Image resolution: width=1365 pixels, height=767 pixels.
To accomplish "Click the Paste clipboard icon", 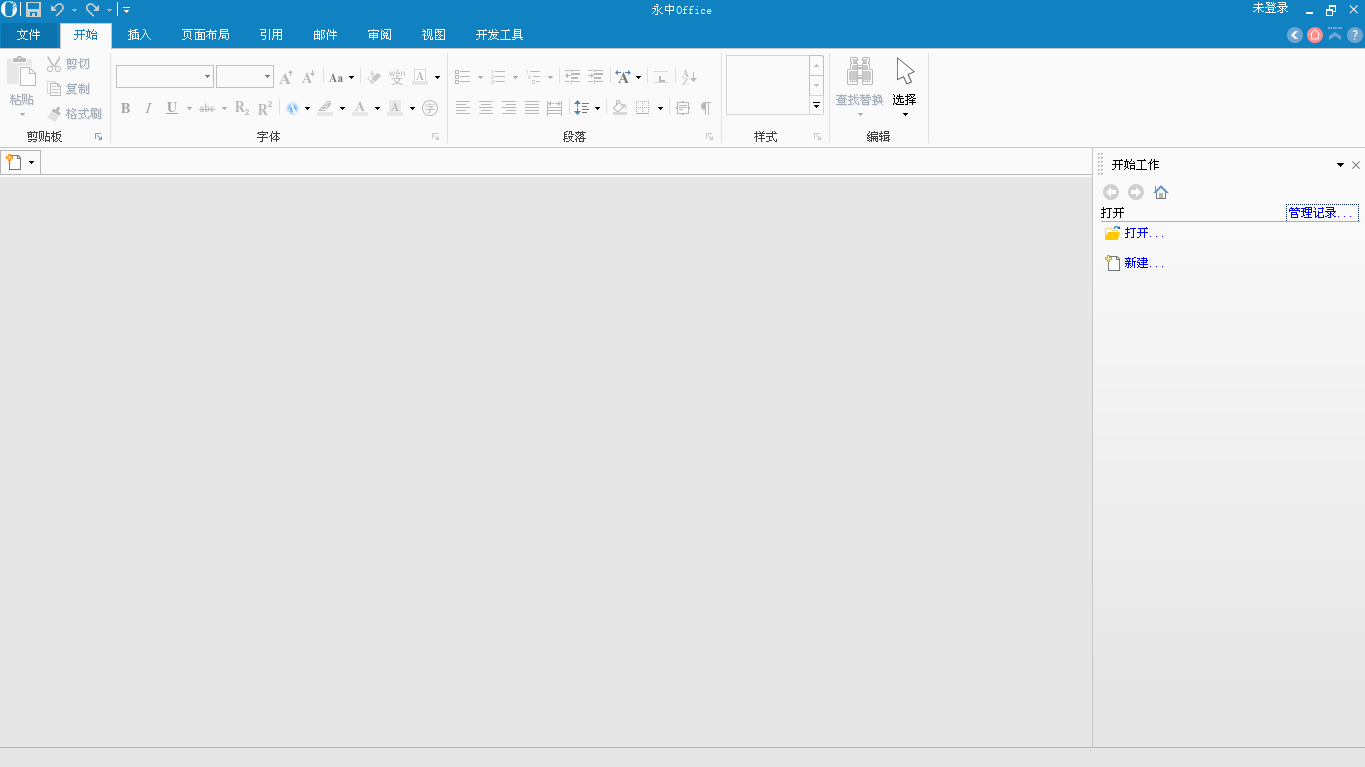I will pos(21,73).
